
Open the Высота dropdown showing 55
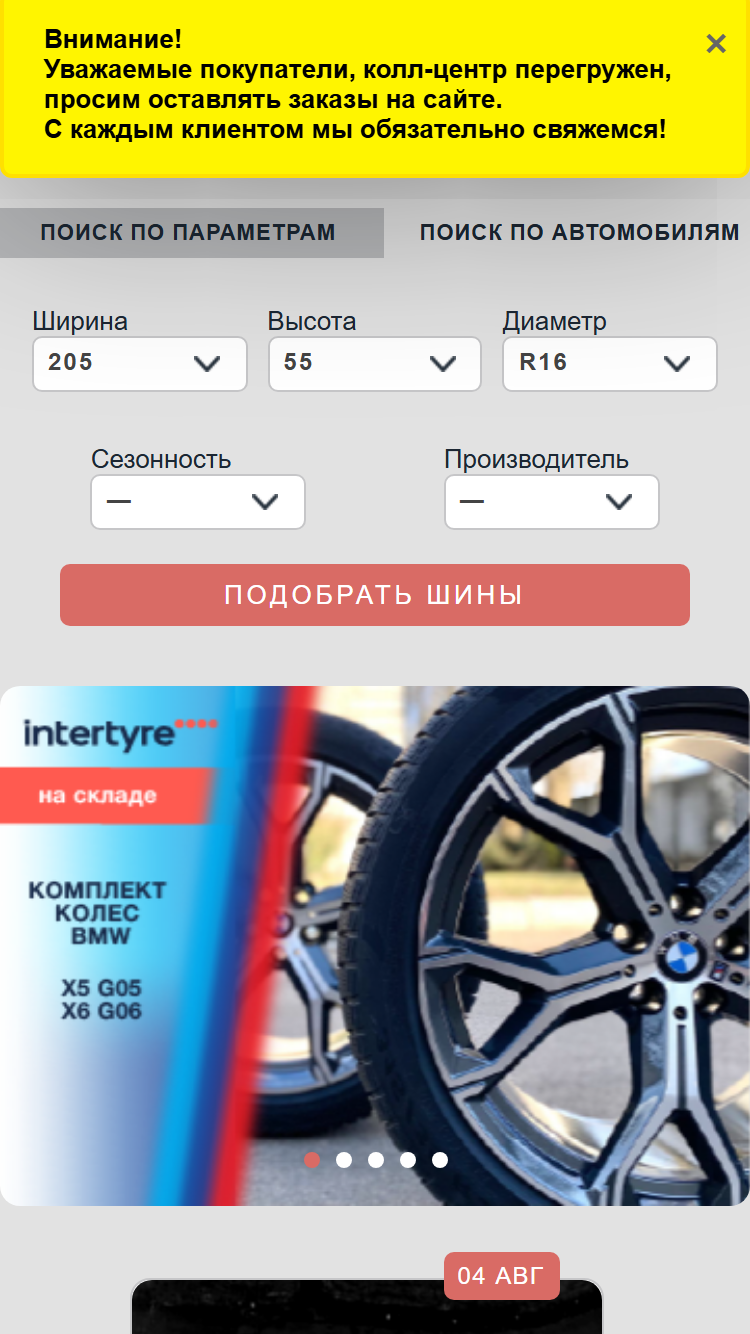[375, 363]
